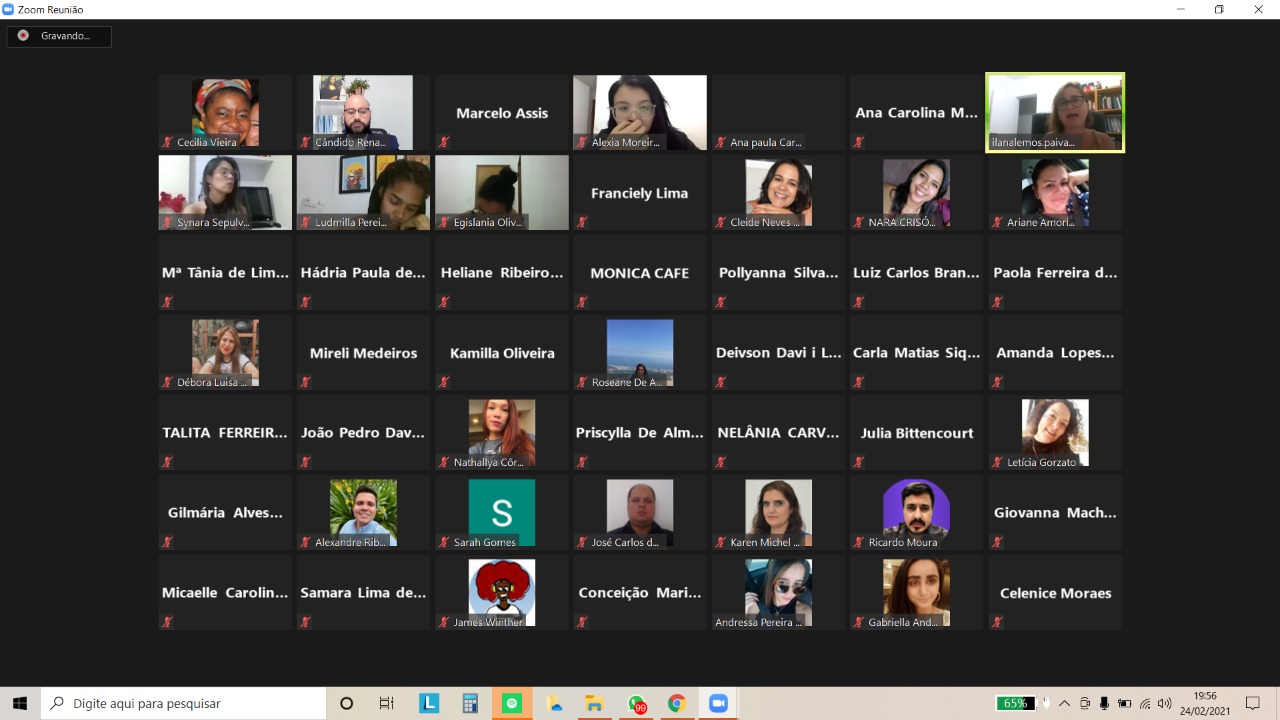Open the Windows notification center
The width and height of the screenshot is (1280, 720).
point(1253,703)
